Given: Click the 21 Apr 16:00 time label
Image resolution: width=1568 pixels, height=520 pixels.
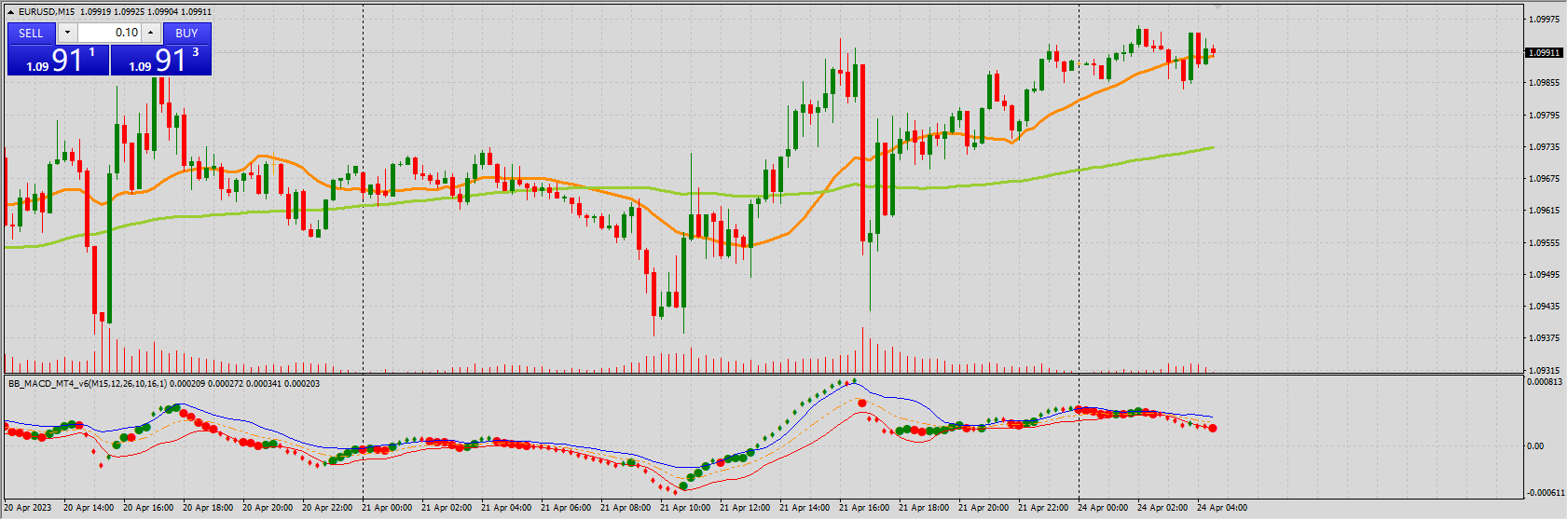Looking at the screenshot, I should click(864, 508).
